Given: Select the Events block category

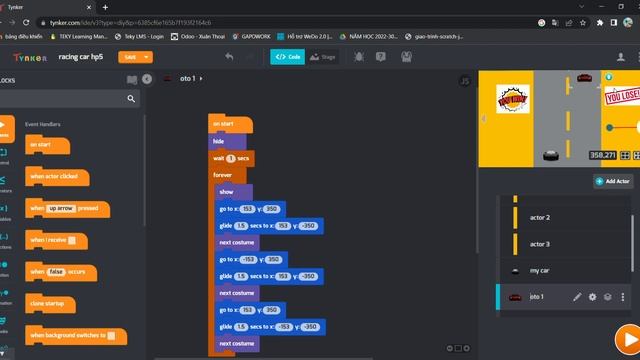Looking at the screenshot, I should click(6, 129).
